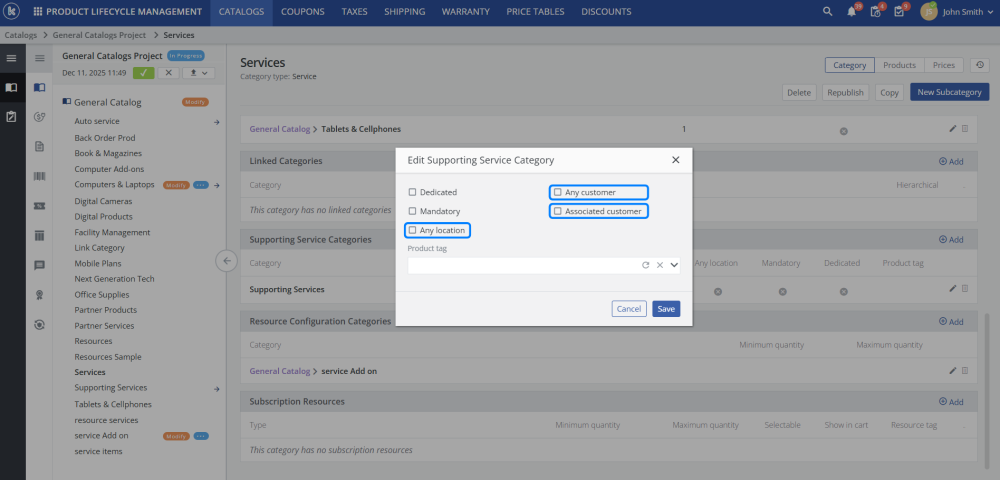
Task: Click the green checkmark approve icon
Action: tap(144, 73)
